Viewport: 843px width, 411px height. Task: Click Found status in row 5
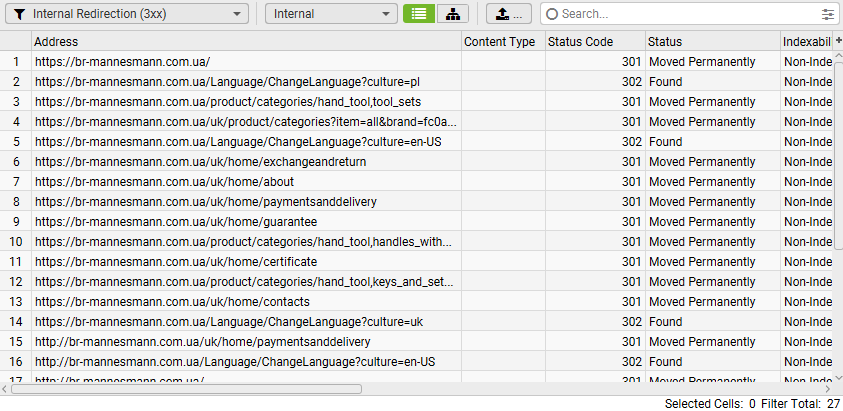coord(666,141)
